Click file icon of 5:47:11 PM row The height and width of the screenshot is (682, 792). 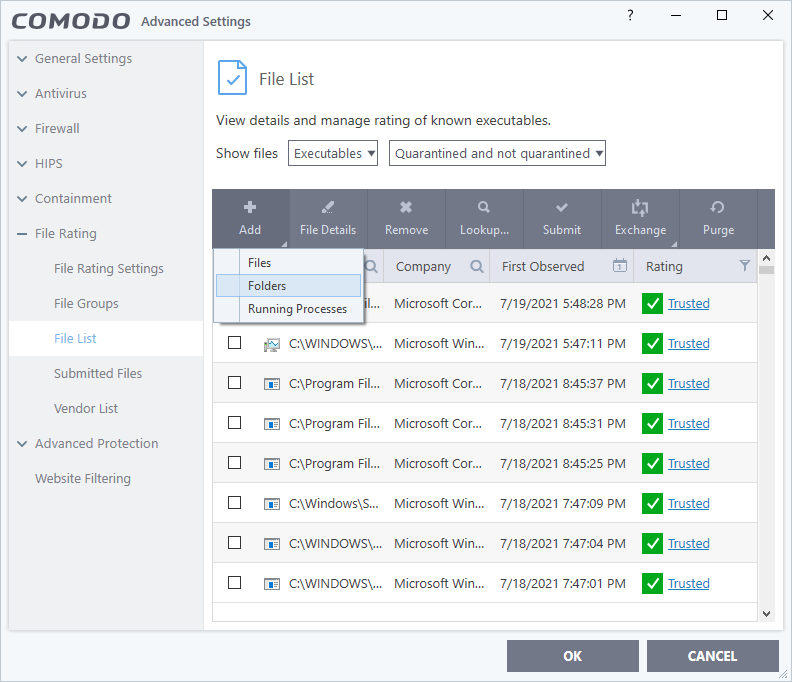pyautogui.click(x=272, y=345)
